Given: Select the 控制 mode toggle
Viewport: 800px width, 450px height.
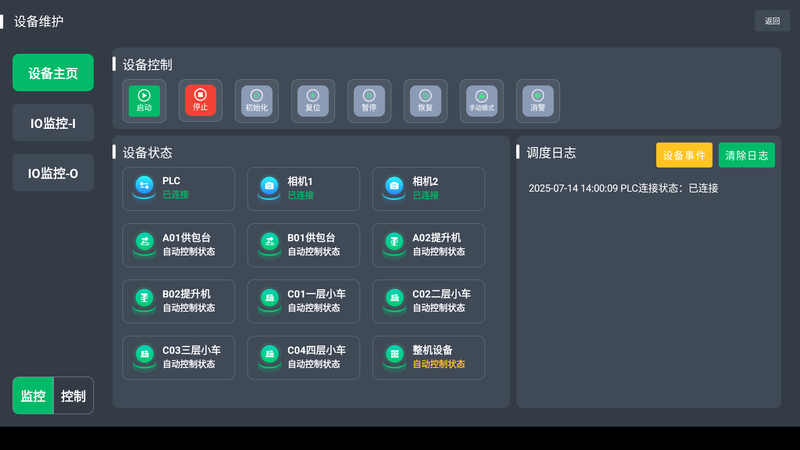Looking at the screenshot, I should 73,395.
